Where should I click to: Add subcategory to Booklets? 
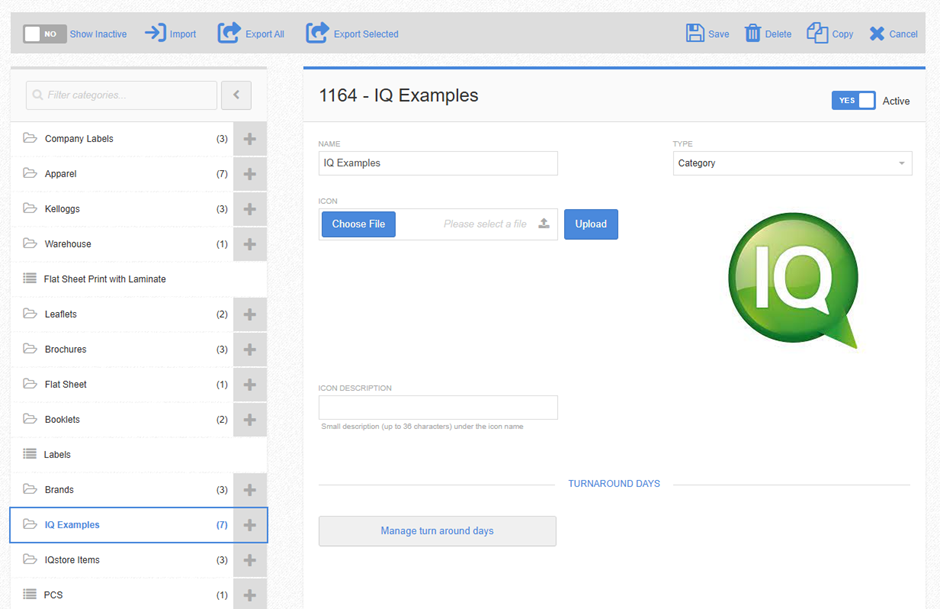tap(250, 420)
